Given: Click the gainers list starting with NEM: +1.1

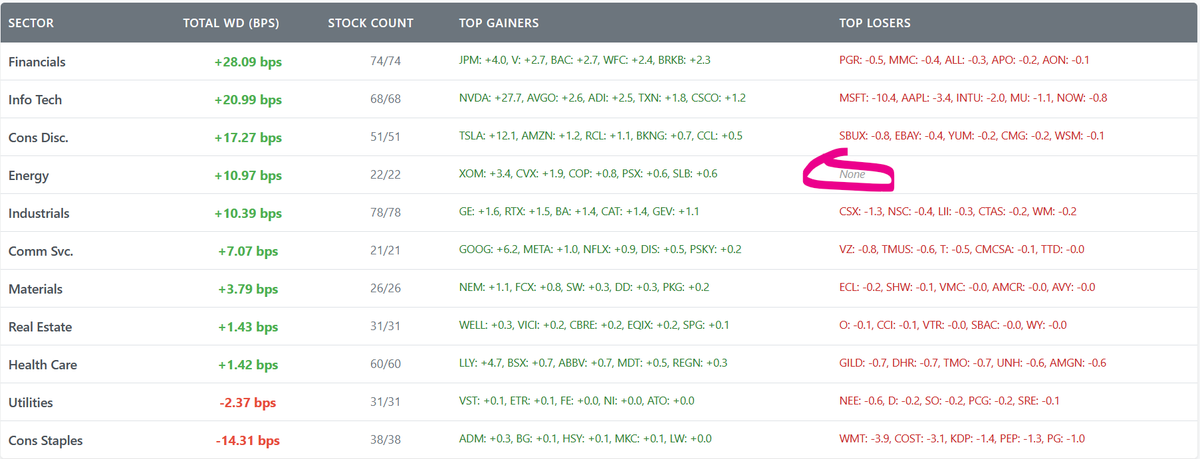Looking at the screenshot, I should coord(584,289).
